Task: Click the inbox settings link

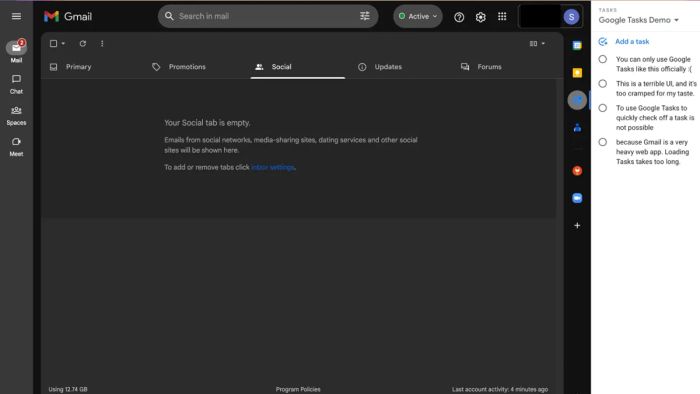Action: click(273, 167)
